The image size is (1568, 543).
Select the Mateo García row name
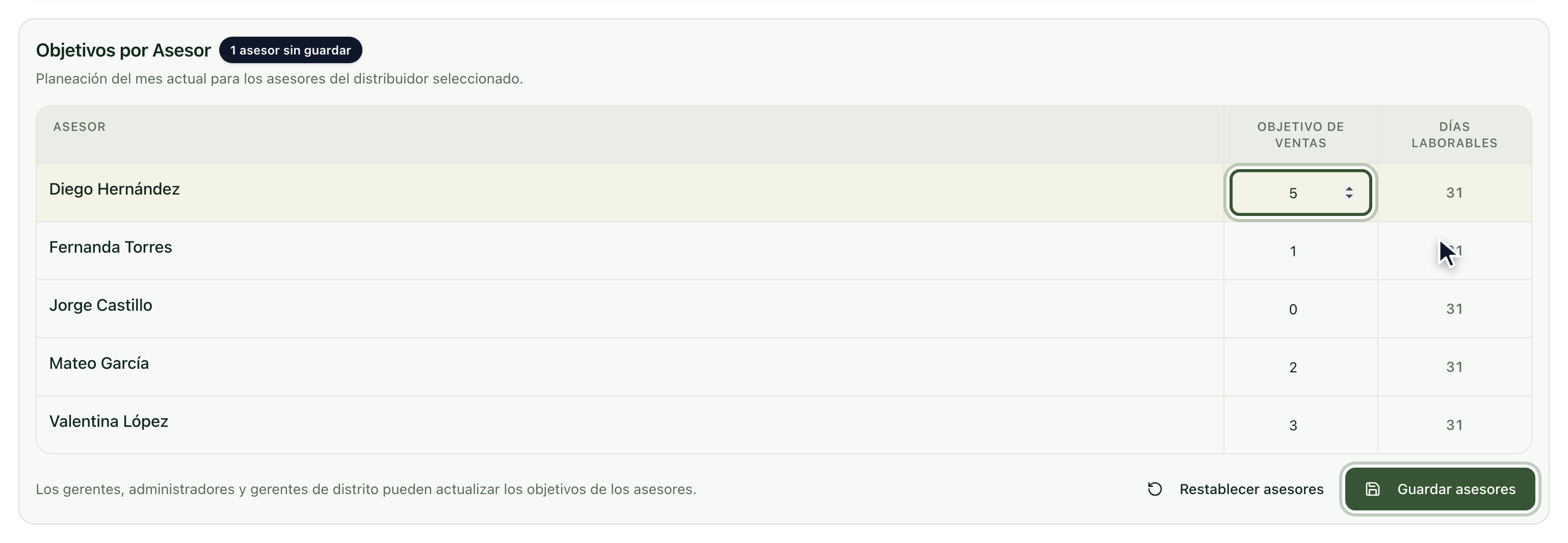[x=98, y=363]
